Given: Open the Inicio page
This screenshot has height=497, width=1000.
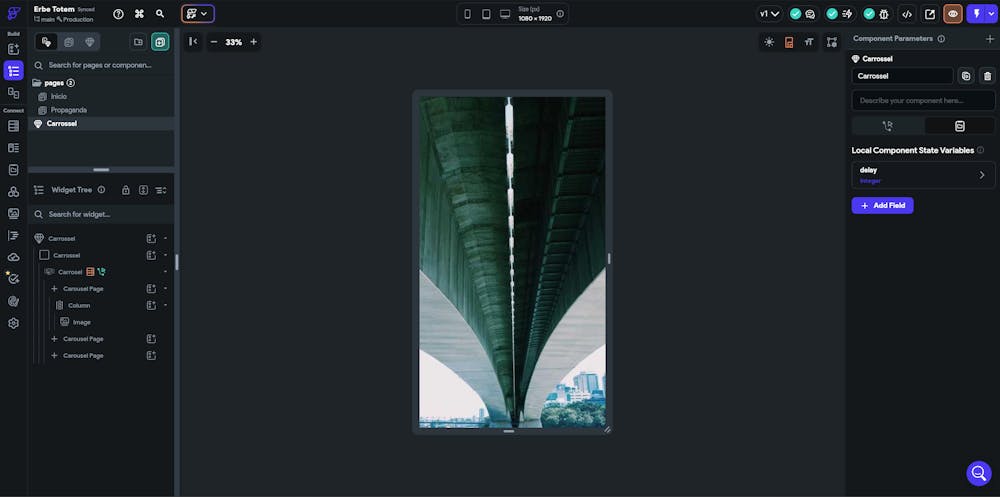Looking at the screenshot, I should (x=59, y=96).
